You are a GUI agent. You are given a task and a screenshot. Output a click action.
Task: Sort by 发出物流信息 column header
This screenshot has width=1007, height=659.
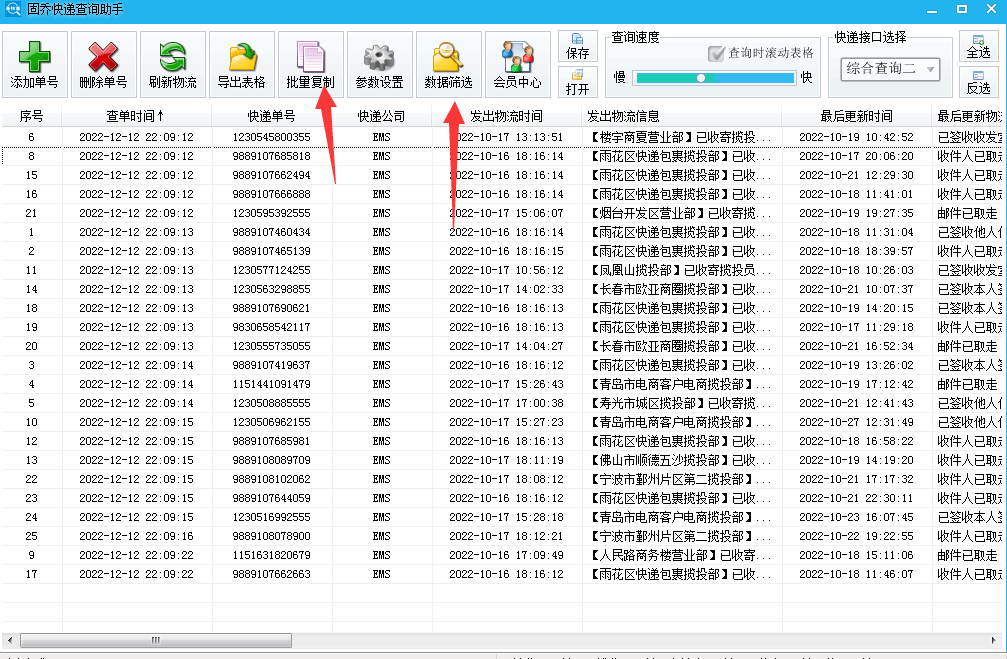tap(681, 116)
